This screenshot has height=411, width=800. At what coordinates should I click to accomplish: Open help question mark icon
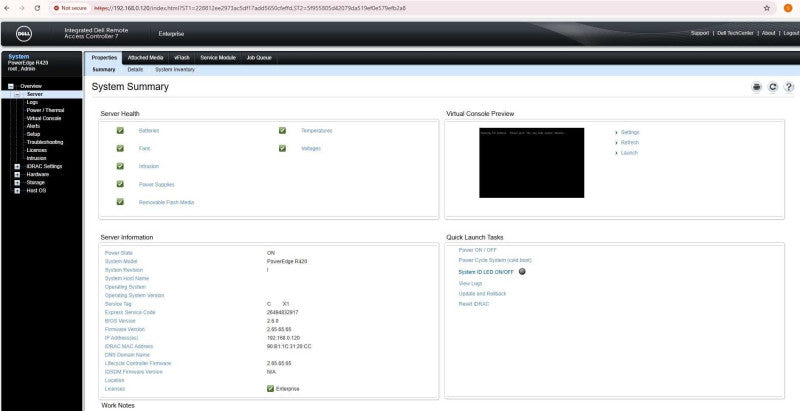[x=789, y=87]
